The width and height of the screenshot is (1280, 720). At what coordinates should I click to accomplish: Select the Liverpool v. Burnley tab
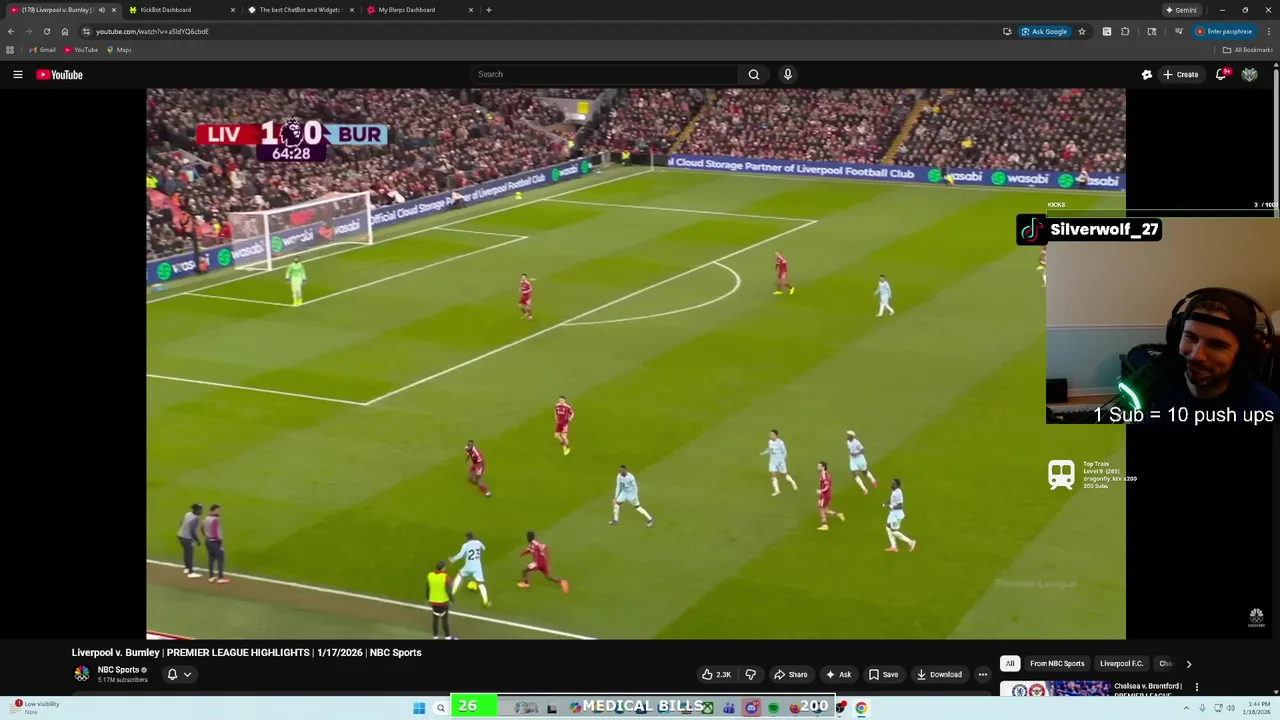(62, 10)
